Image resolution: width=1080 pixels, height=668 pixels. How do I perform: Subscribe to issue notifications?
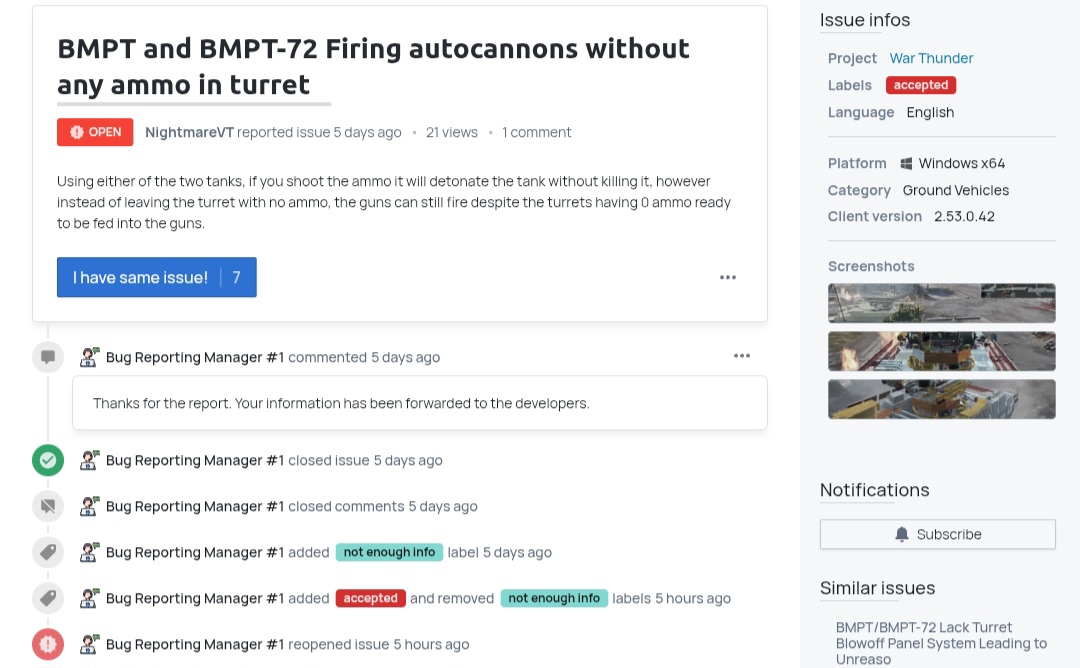pos(937,534)
